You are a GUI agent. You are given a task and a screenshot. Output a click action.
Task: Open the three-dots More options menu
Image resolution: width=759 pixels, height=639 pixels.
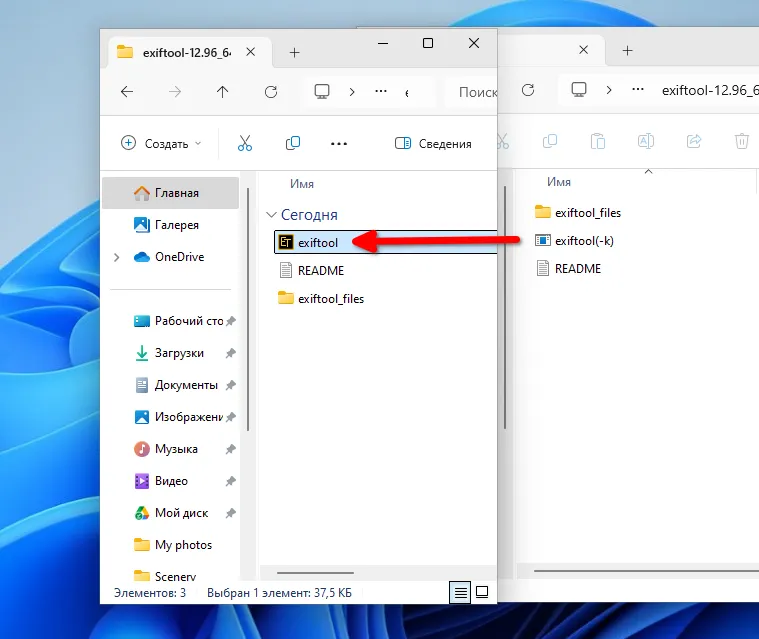coord(339,143)
